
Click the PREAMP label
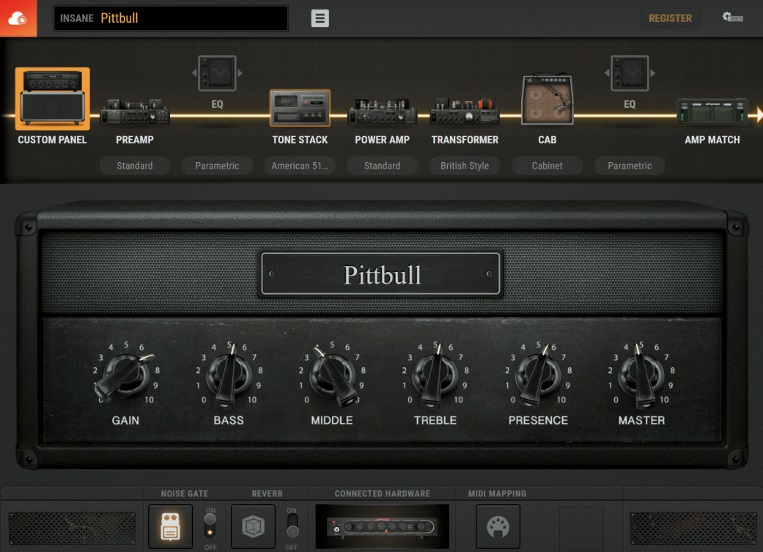[135, 140]
